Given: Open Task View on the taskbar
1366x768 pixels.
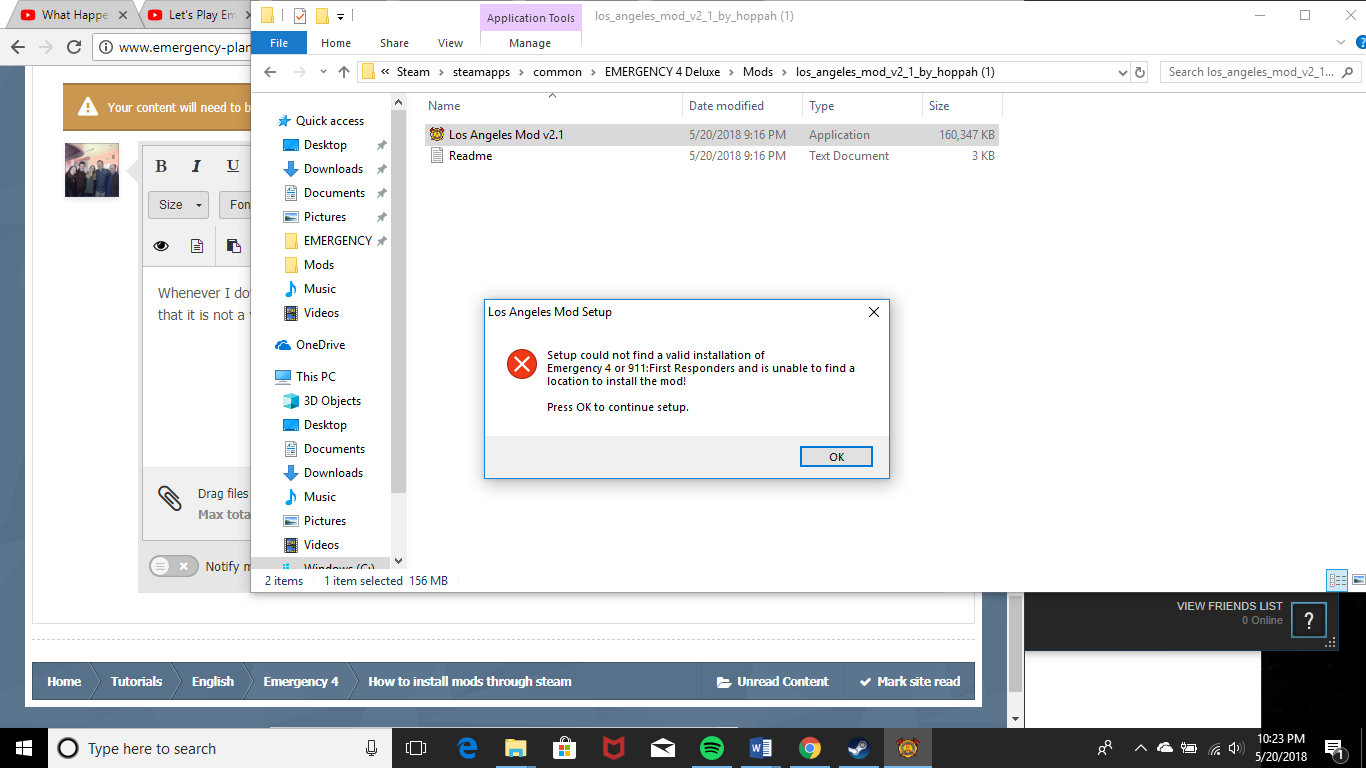Looking at the screenshot, I should [x=416, y=748].
